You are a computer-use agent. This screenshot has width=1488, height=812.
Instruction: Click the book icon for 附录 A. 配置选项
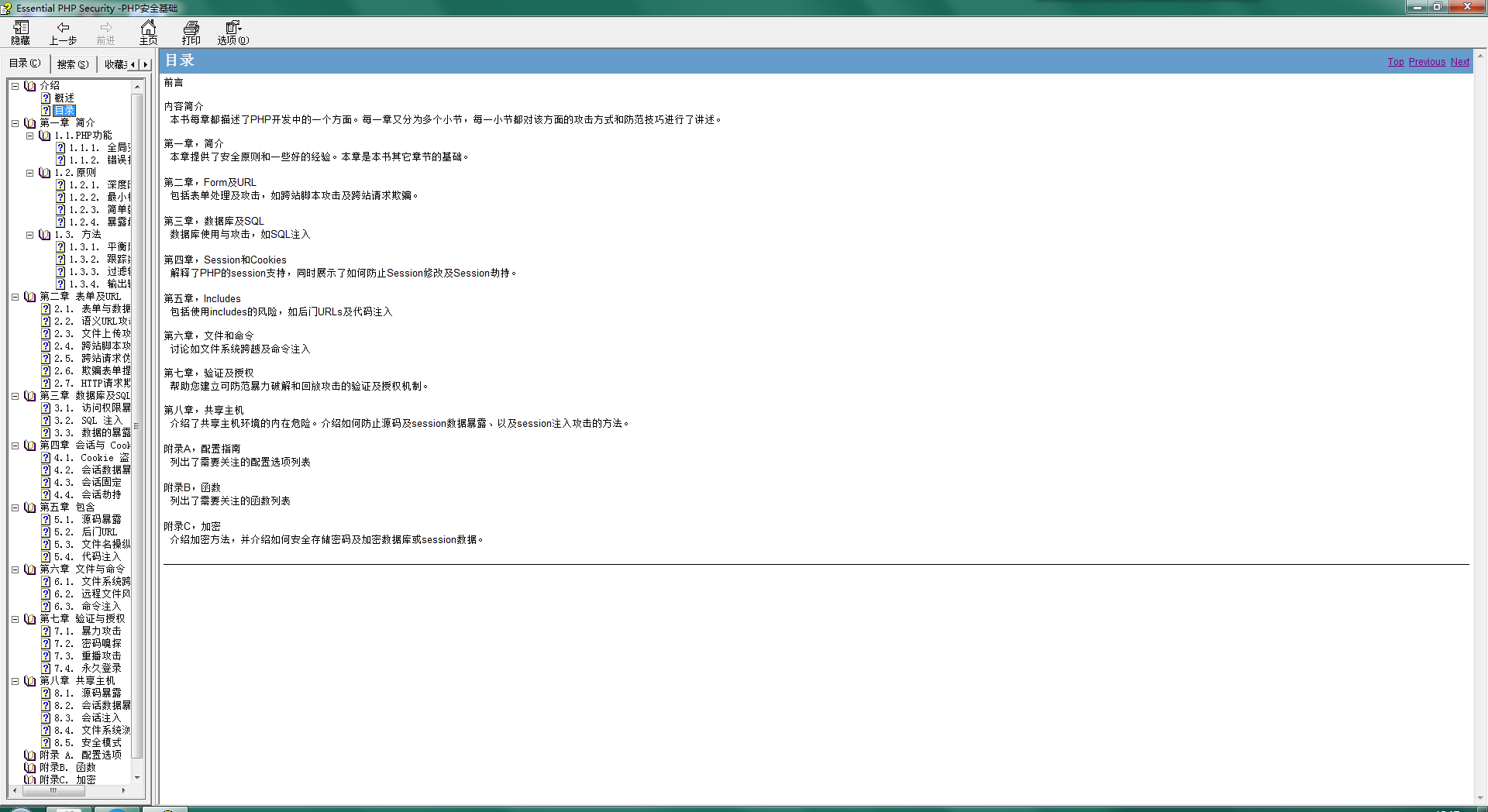pos(30,755)
